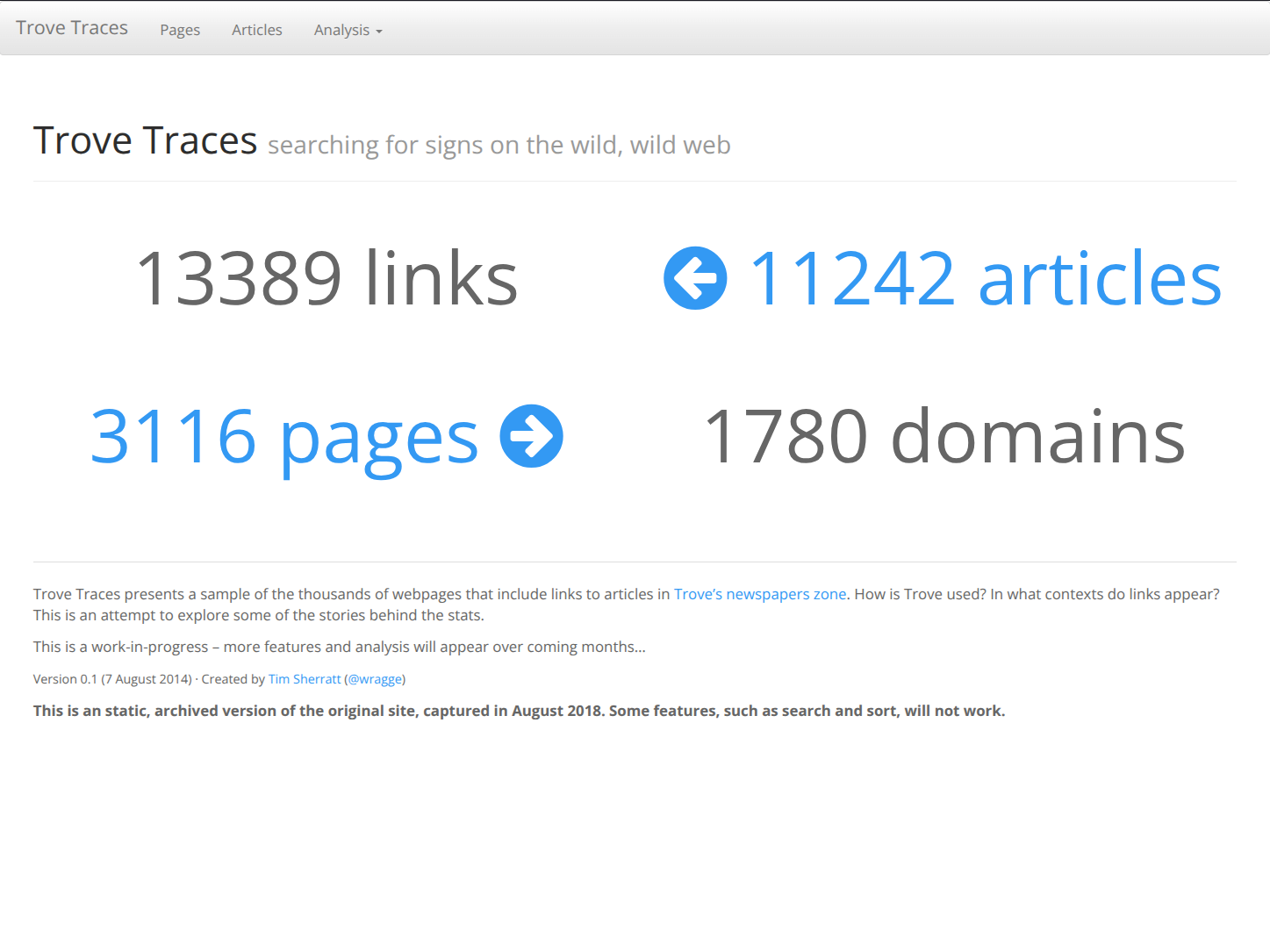
Task: Go to the Articles menu item
Action: click(257, 30)
